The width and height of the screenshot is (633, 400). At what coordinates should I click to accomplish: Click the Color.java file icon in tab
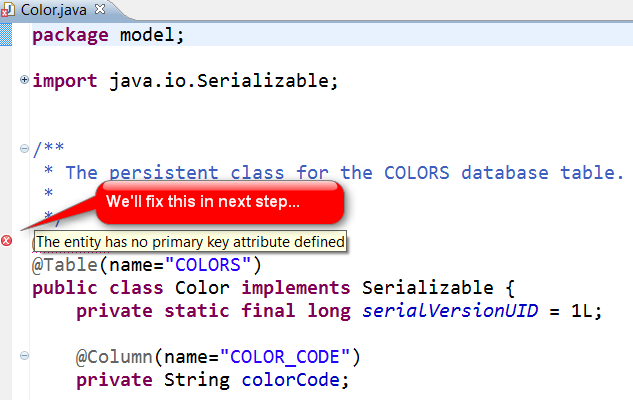(x=9, y=10)
